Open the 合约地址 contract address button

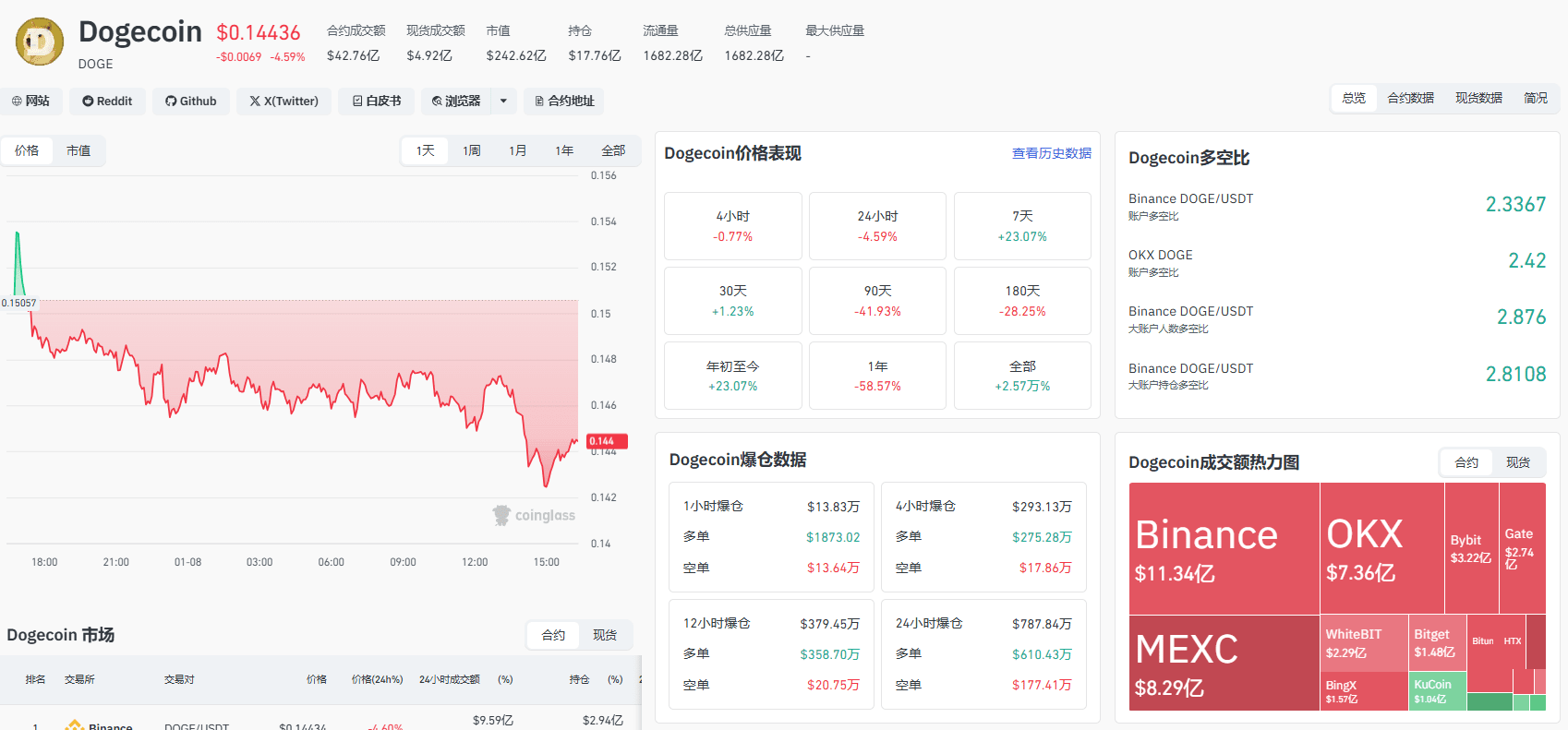coord(564,101)
